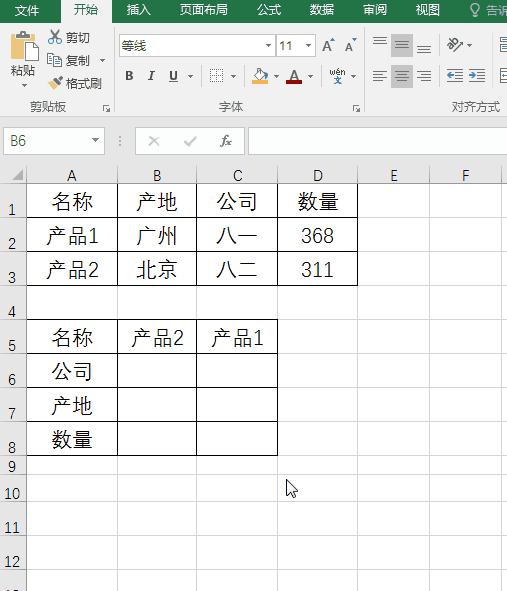This screenshot has width=507, height=591.
Task: Click the Cut scissors button
Action: click(69, 37)
